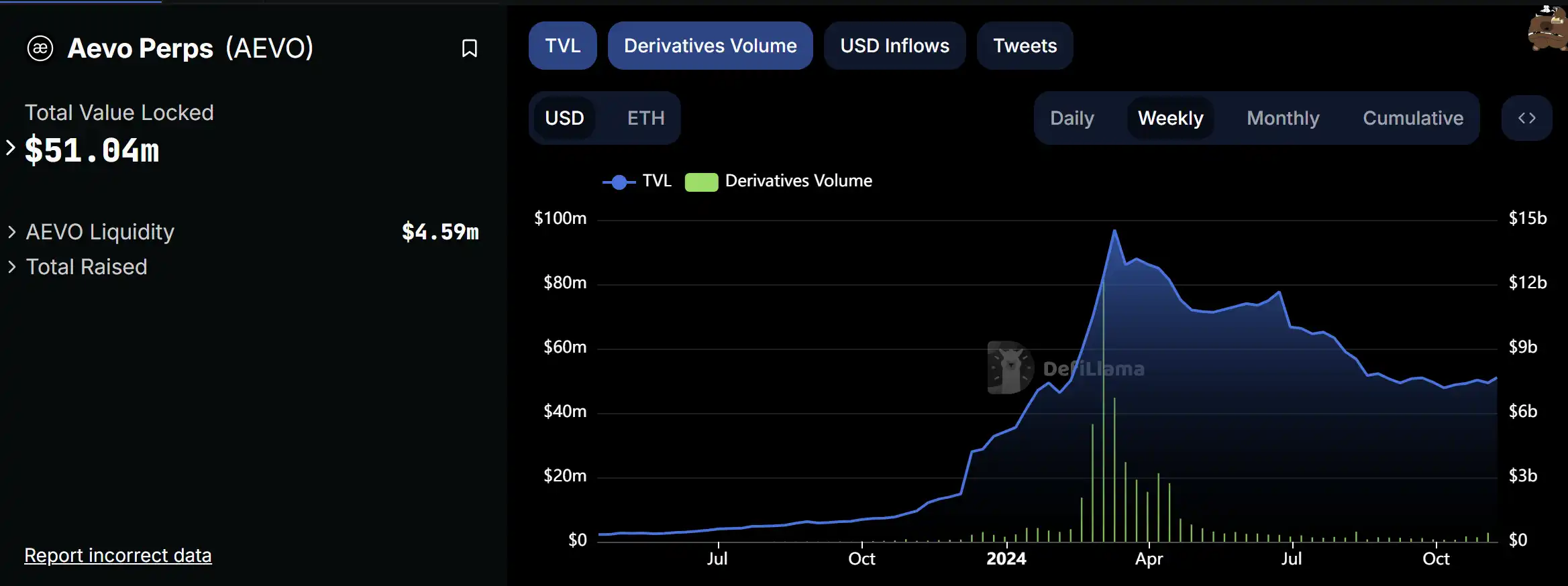Open the embed chart code icon
This screenshot has width=1568, height=586.
pyautogui.click(x=1526, y=118)
